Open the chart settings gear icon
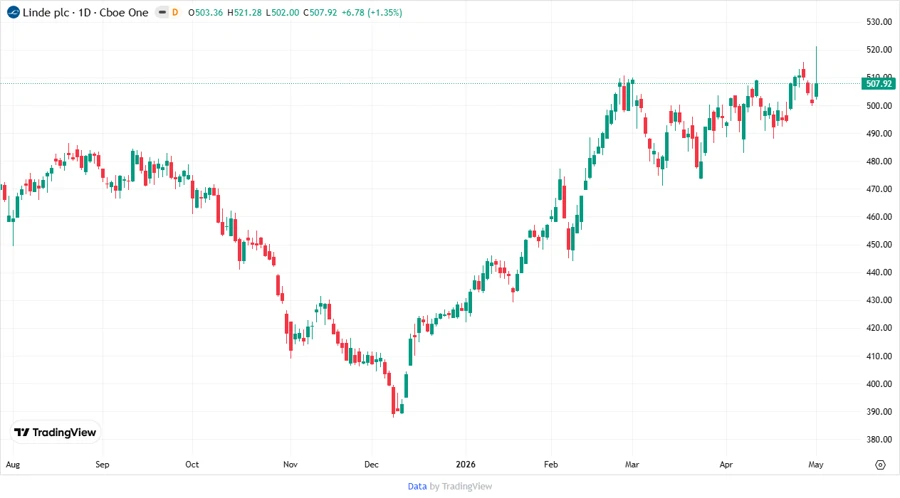Image resolution: width=900 pixels, height=498 pixels. click(x=880, y=465)
